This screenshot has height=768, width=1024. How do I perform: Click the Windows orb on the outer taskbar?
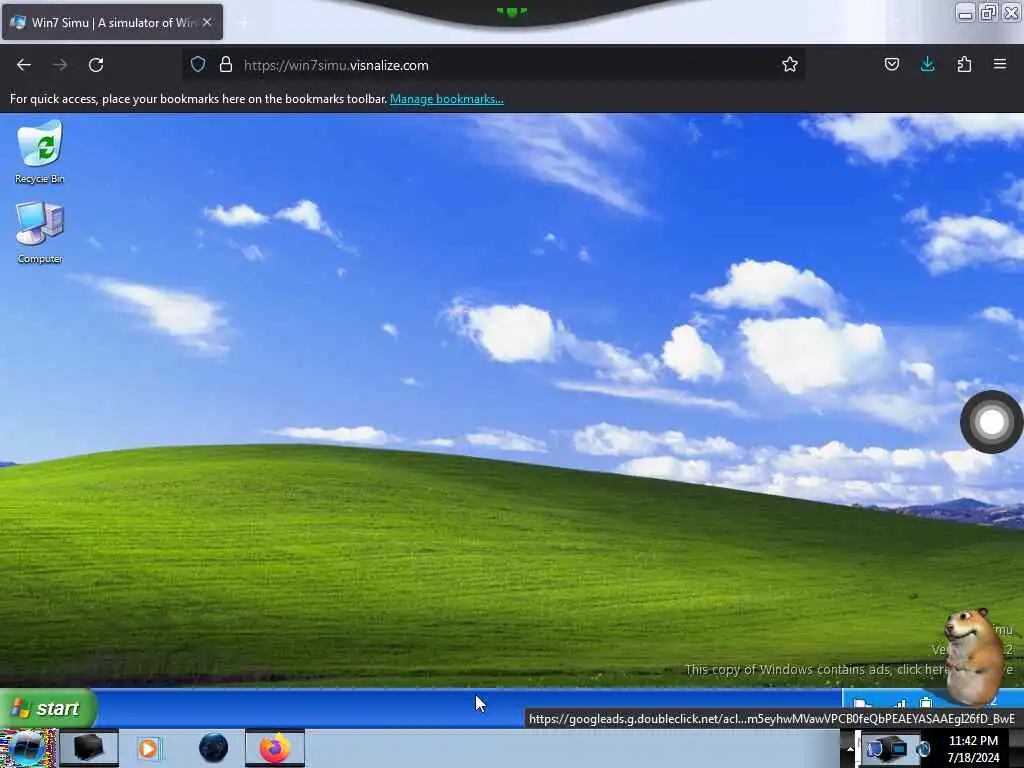coord(28,748)
